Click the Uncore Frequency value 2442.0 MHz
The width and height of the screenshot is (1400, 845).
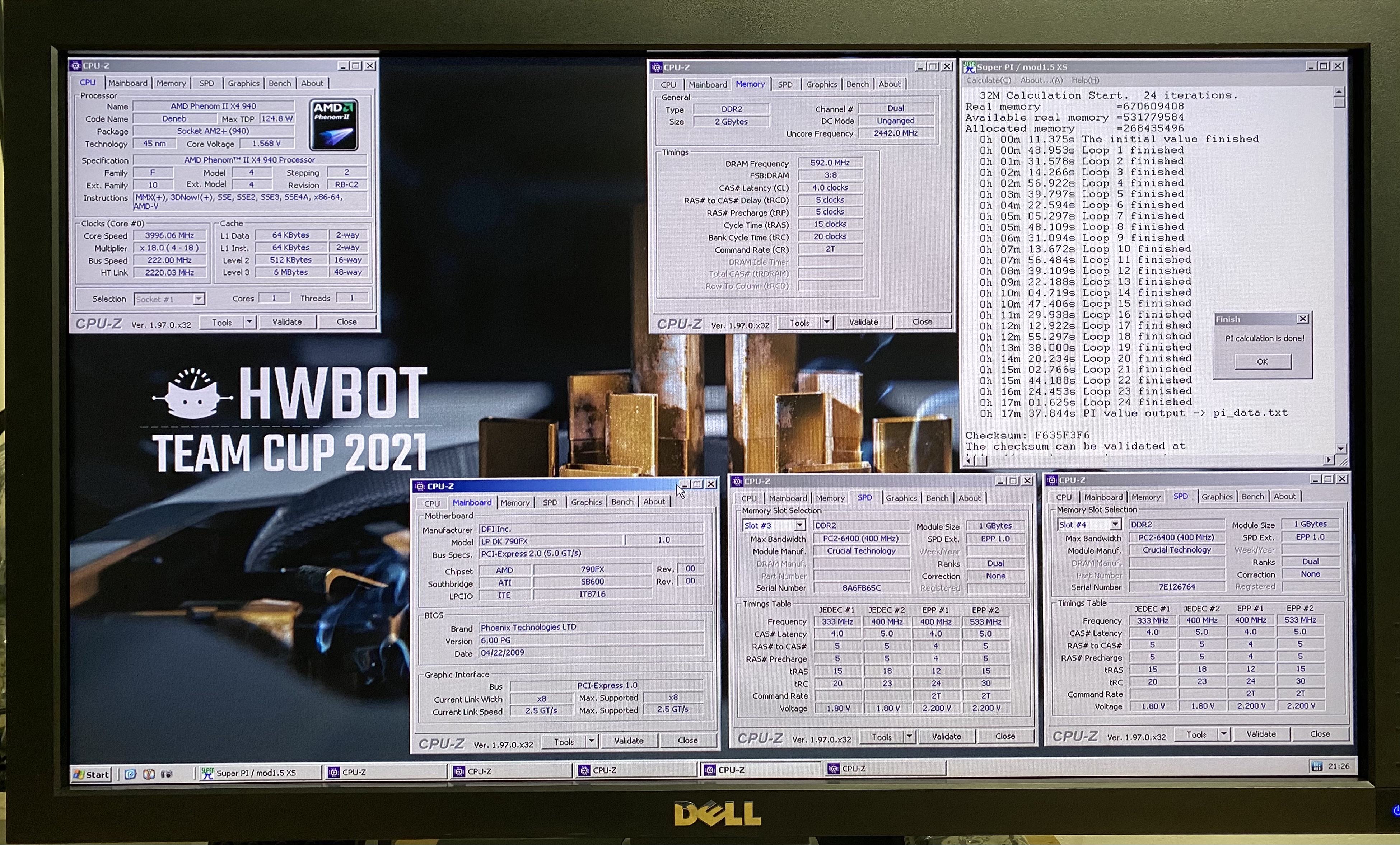coord(895,133)
